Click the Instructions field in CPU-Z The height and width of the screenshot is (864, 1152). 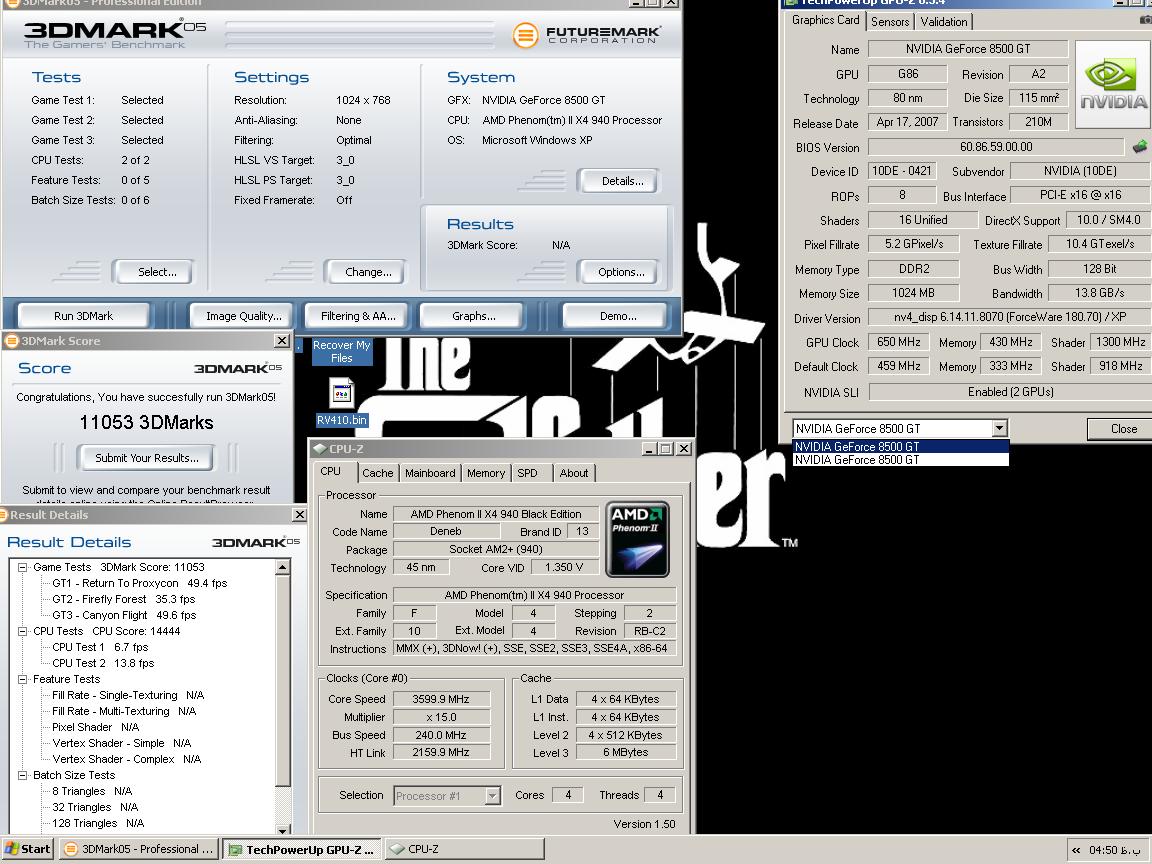(534, 649)
